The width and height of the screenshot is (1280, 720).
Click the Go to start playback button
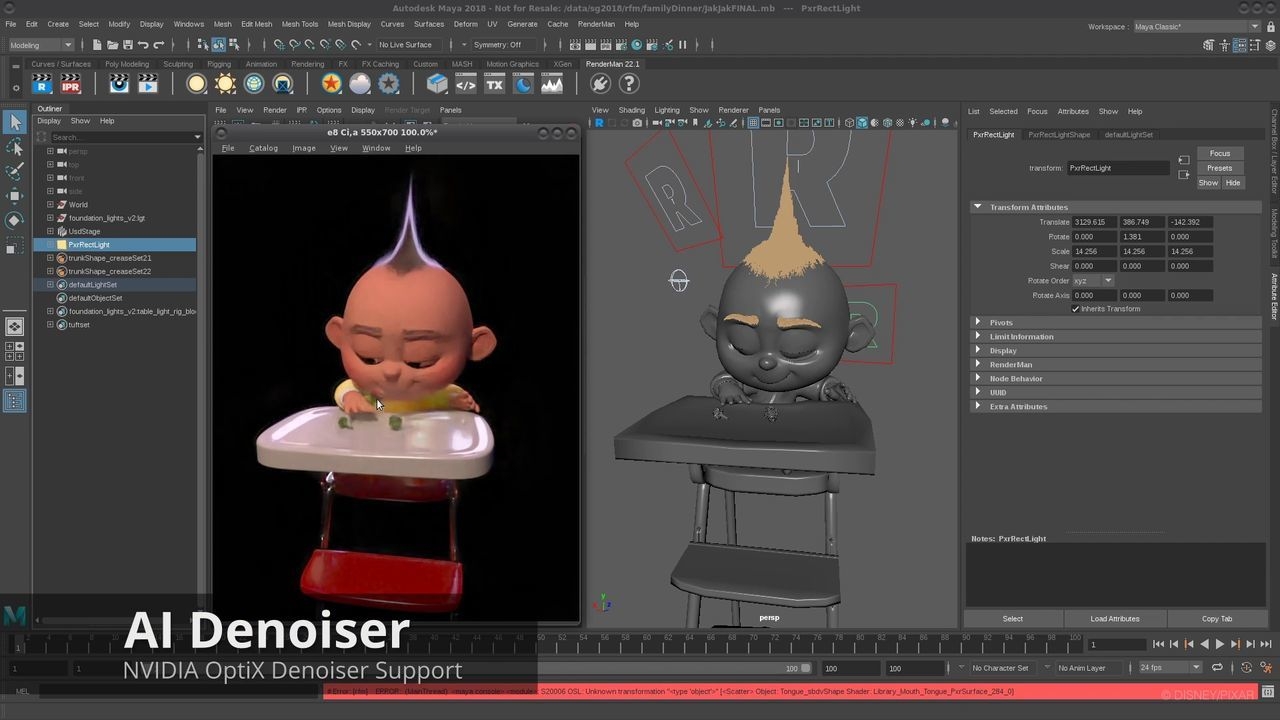[1158, 645]
